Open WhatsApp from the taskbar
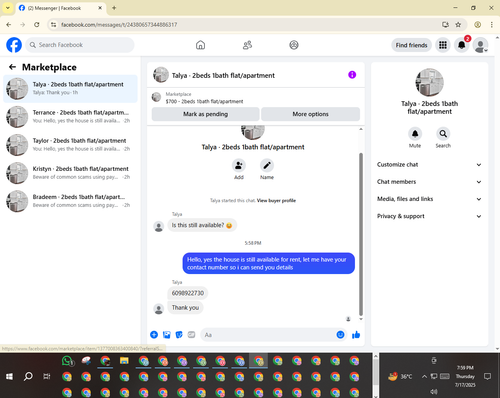 click(67, 361)
